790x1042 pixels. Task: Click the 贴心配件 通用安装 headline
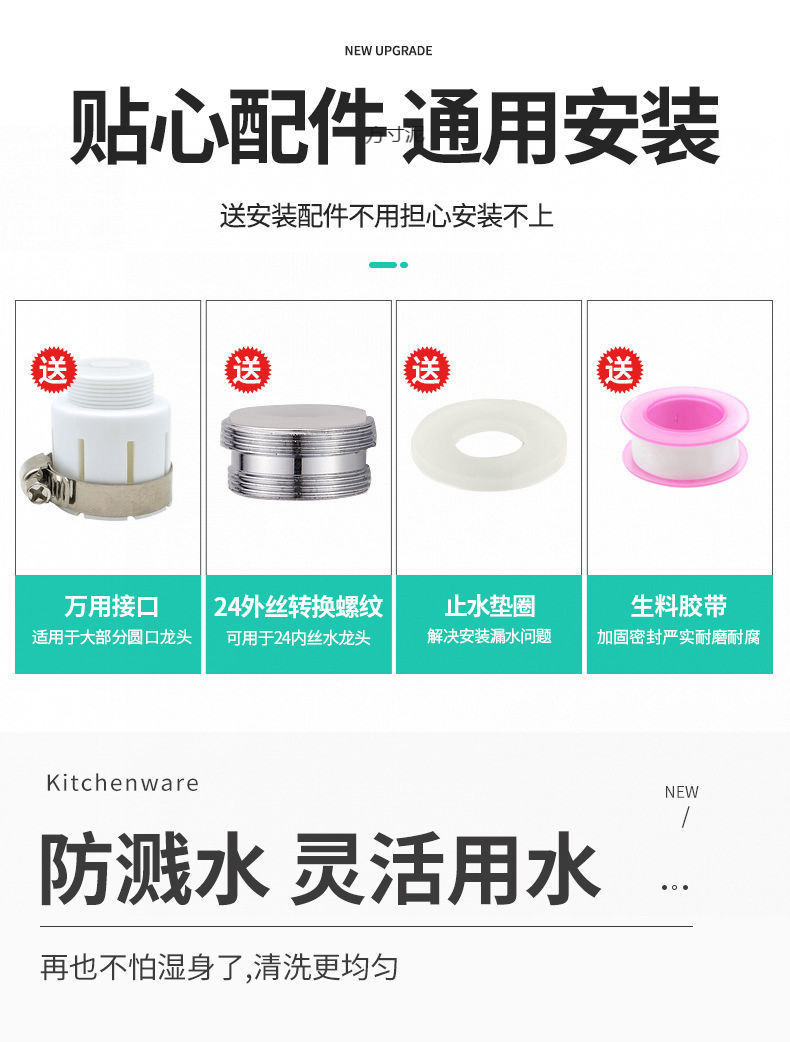[395, 126]
